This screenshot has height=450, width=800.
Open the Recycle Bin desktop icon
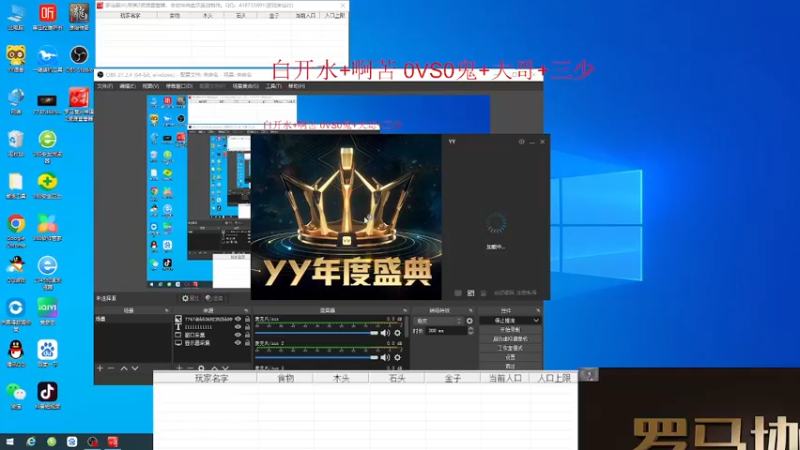(16, 143)
